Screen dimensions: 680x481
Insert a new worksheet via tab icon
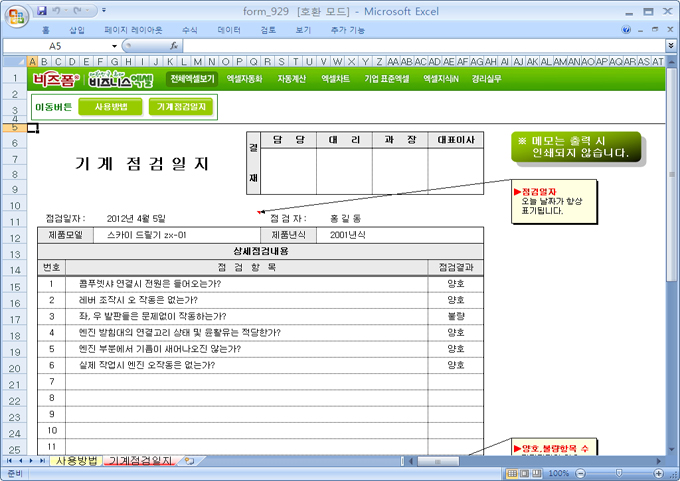(189, 461)
